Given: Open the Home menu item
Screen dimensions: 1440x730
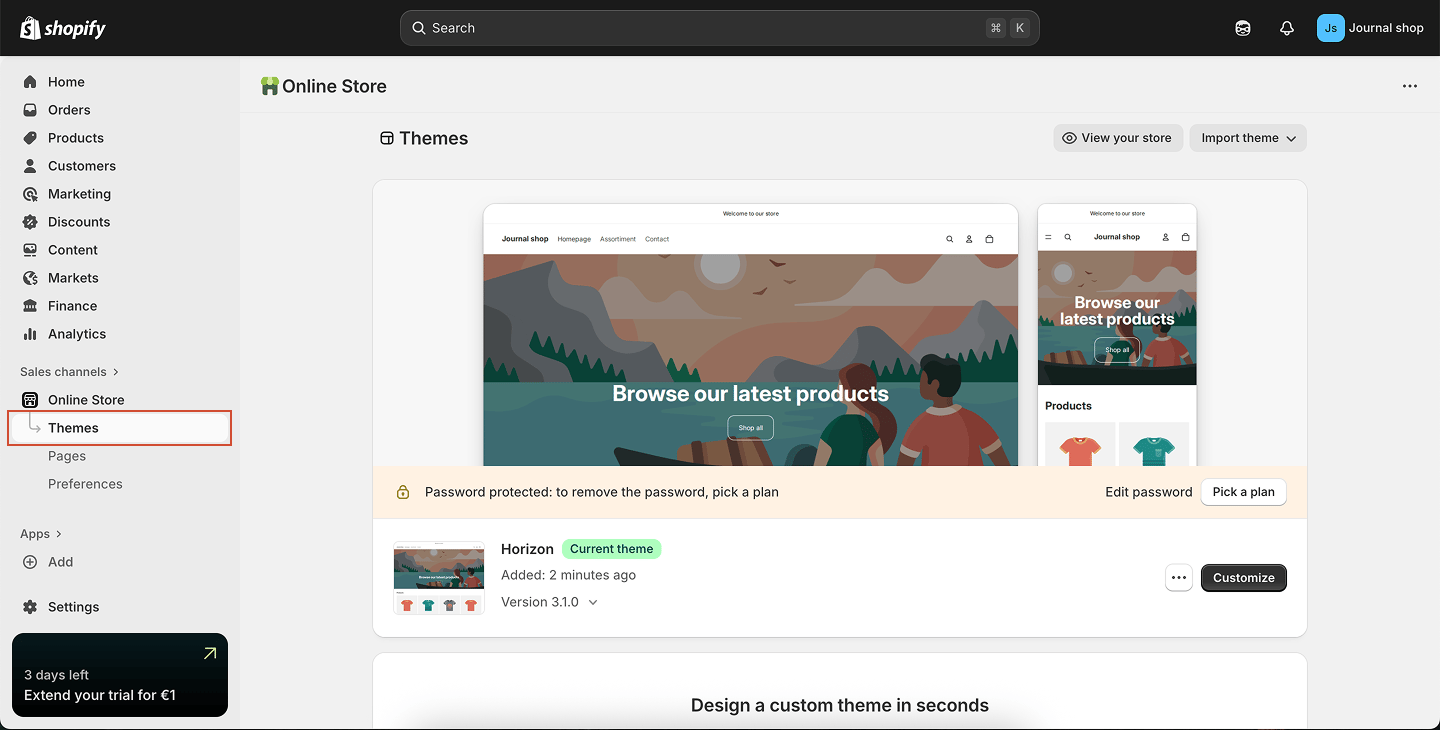Looking at the screenshot, I should tap(120, 82).
